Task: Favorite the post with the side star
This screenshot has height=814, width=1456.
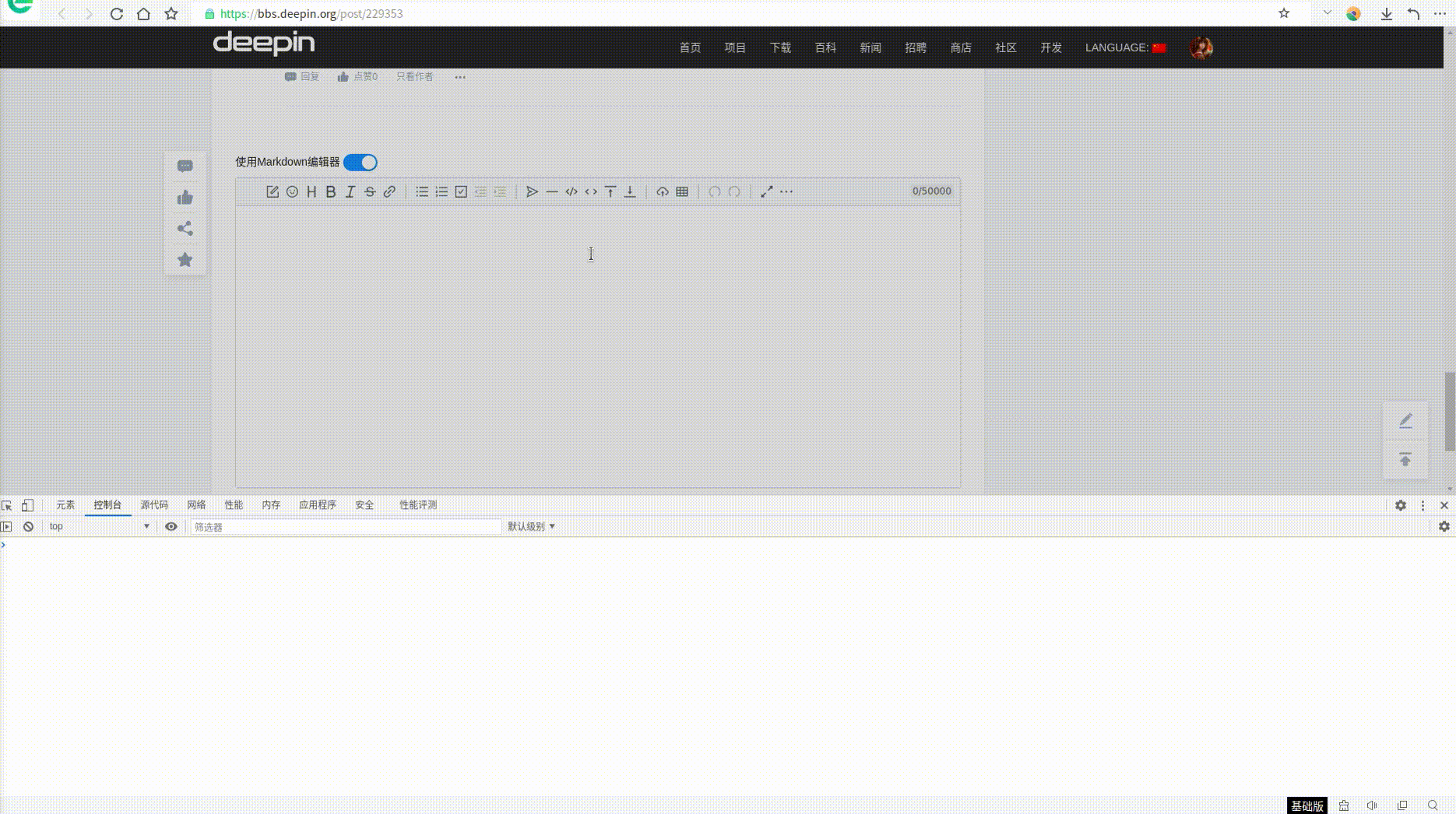Action: [185, 260]
